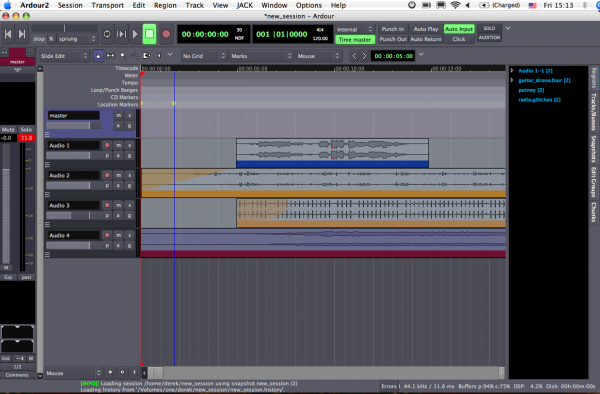Toggle Auto Input button
Viewport: 600px width, 394px height.
[459, 29]
